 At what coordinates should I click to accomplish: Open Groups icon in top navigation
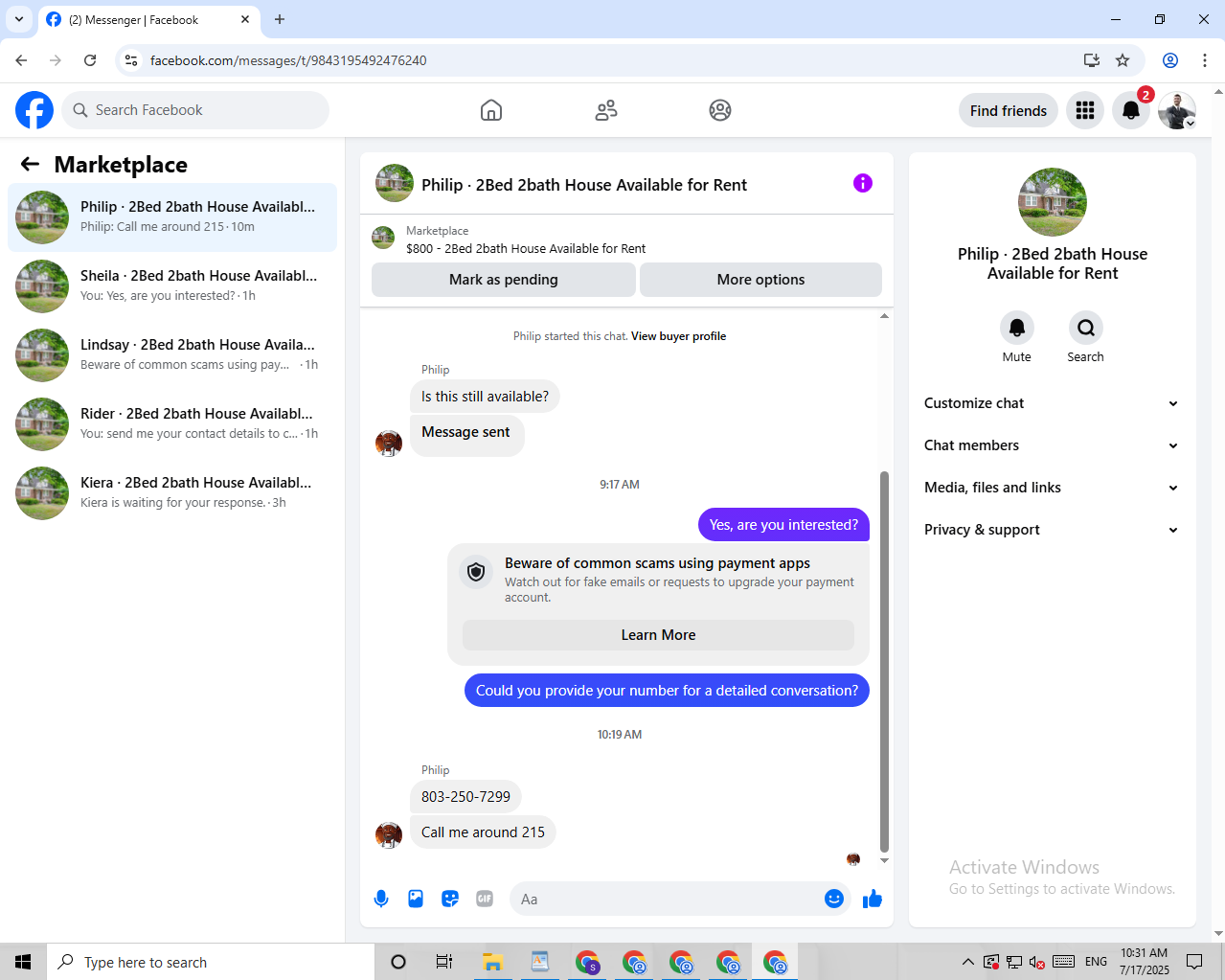point(720,110)
